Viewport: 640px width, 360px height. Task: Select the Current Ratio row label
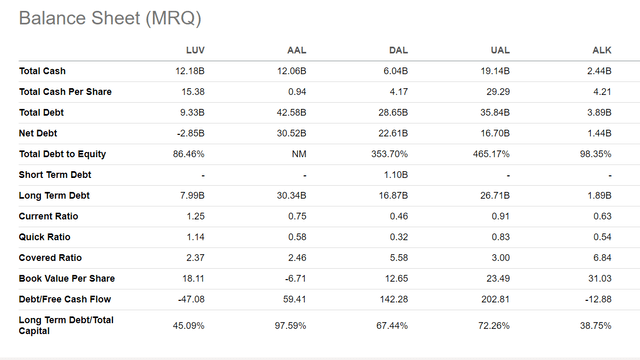coord(48,216)
